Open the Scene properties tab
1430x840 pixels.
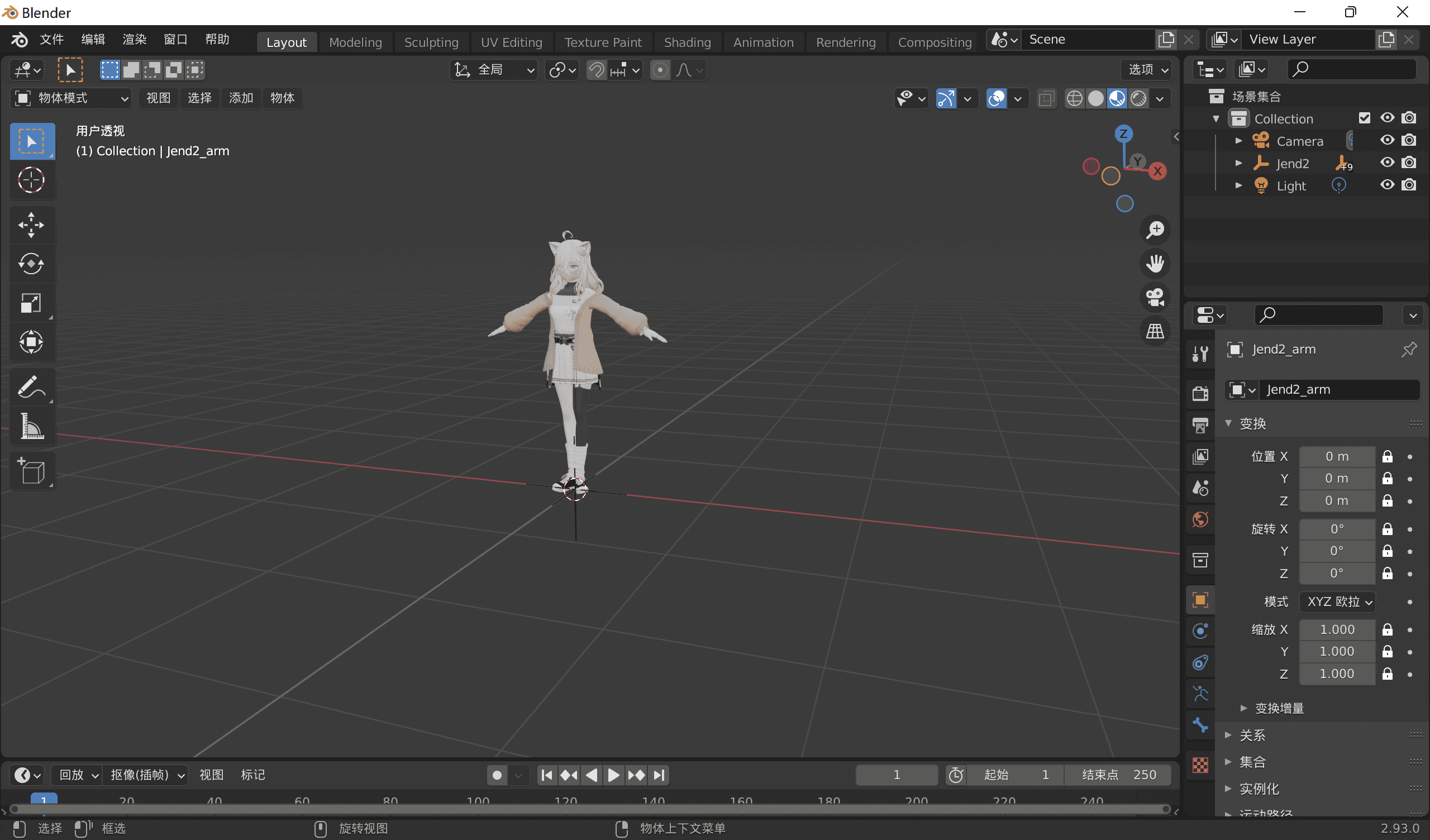coord(1200,488)
